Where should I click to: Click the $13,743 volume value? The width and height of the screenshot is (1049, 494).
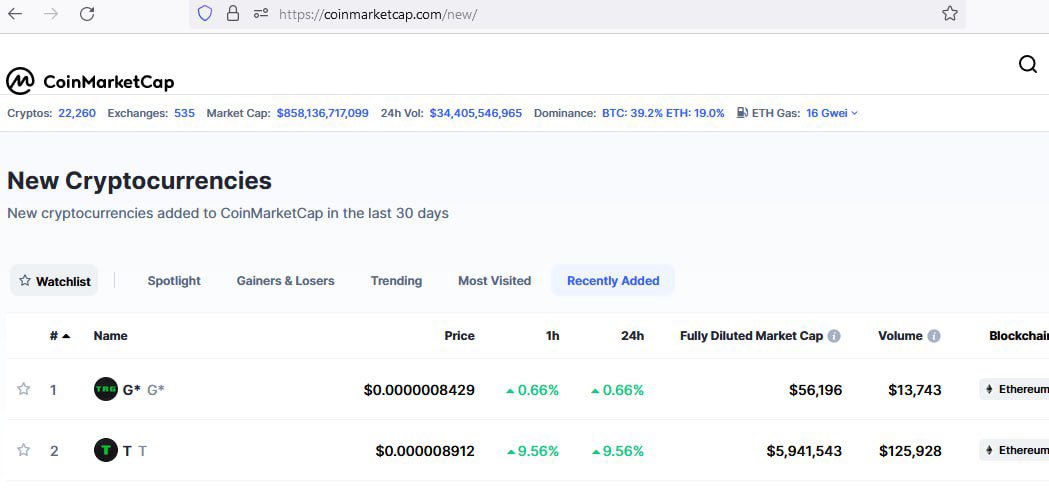(915, 390)
